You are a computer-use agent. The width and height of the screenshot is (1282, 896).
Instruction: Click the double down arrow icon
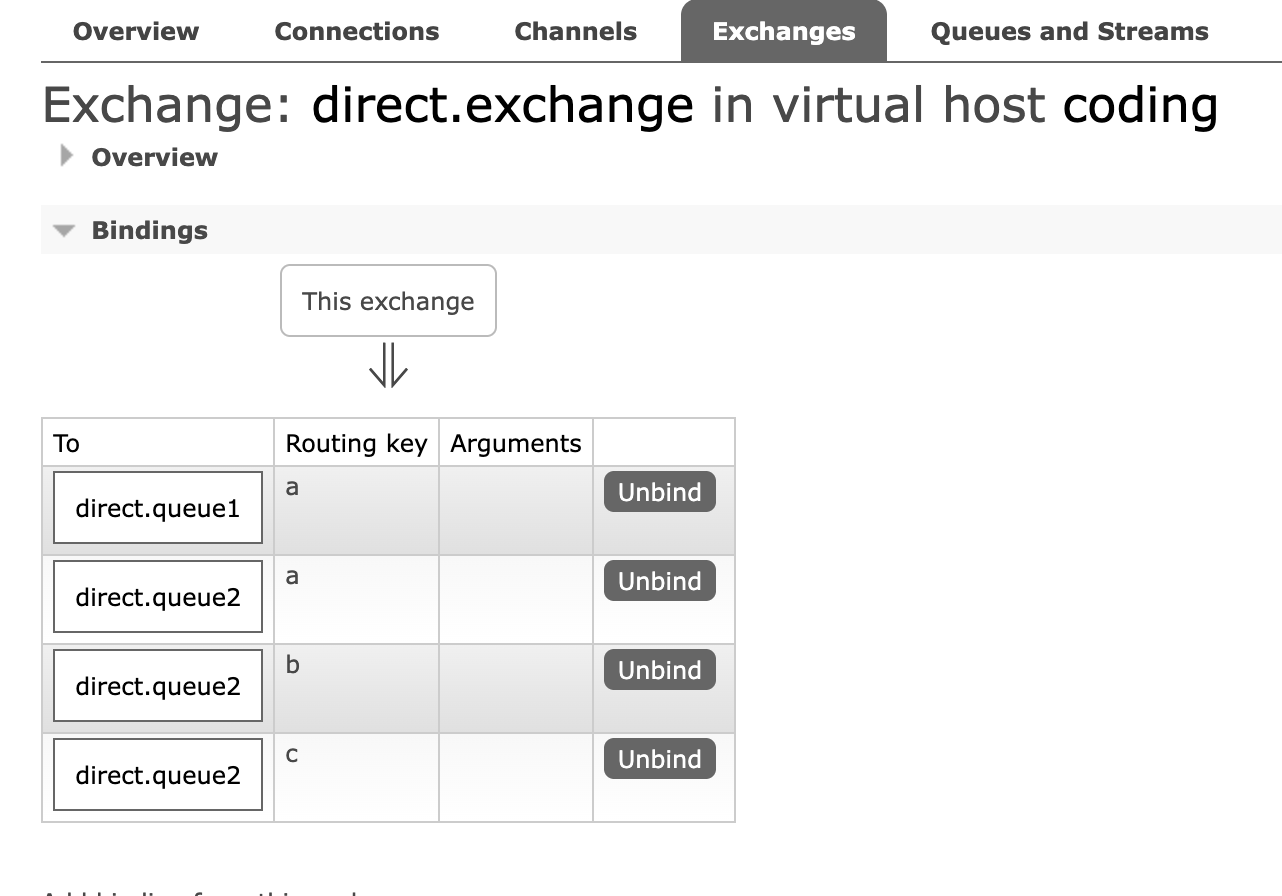coord(388,365)
